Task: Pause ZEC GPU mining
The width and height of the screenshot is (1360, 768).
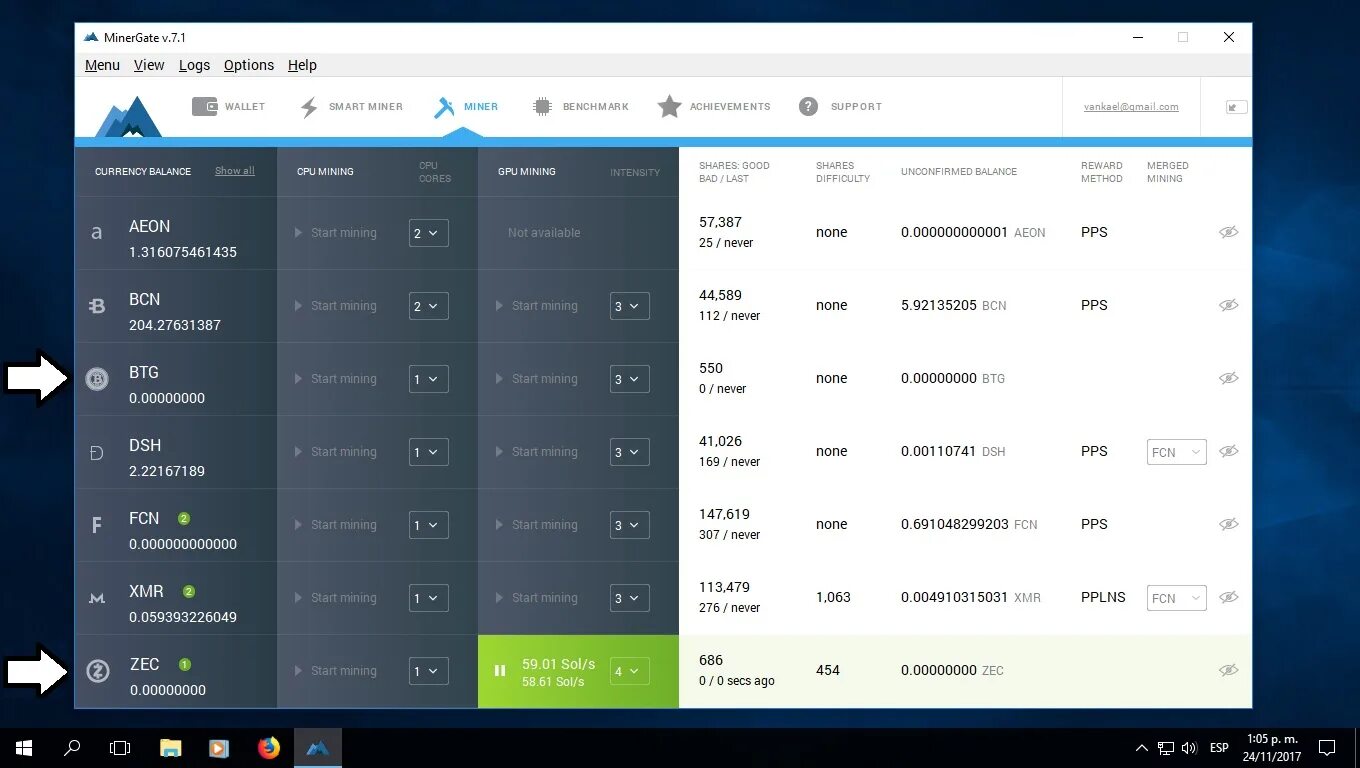Action: coord(500,671)
